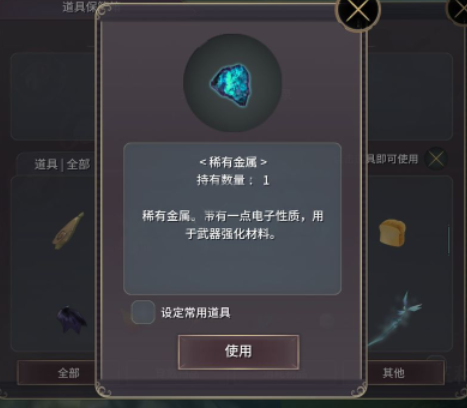Screen dimensions: 467x408
Task: Select the golden feather item in inventory
Action: [69, 230]
